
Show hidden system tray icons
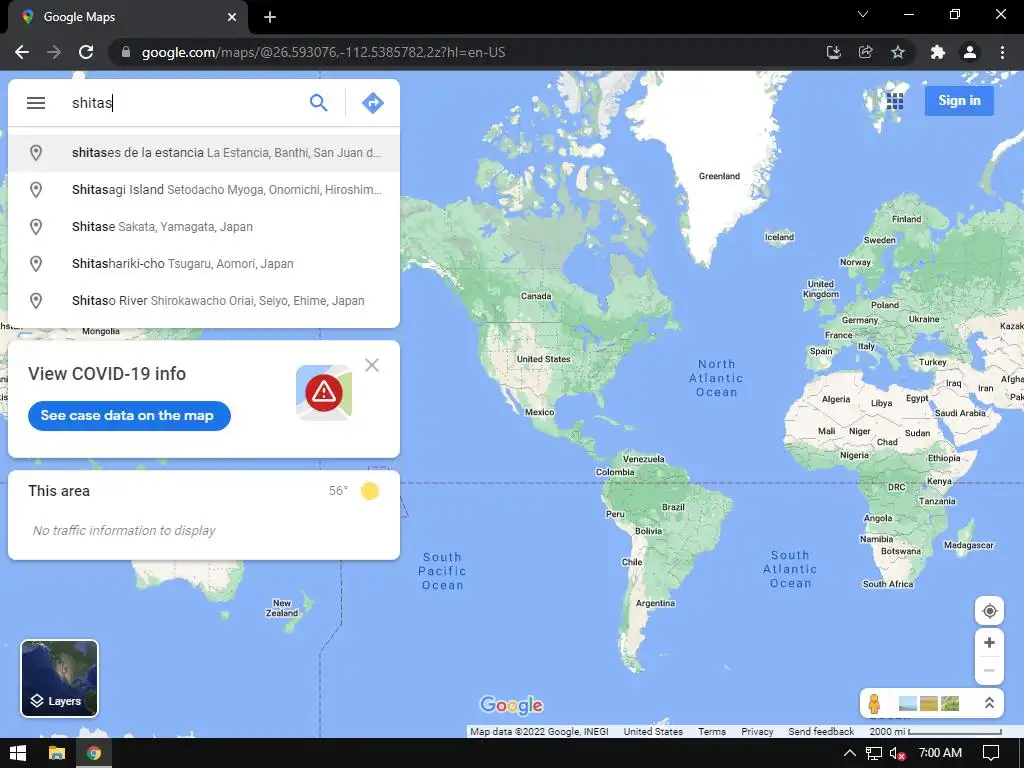point(850,753)
